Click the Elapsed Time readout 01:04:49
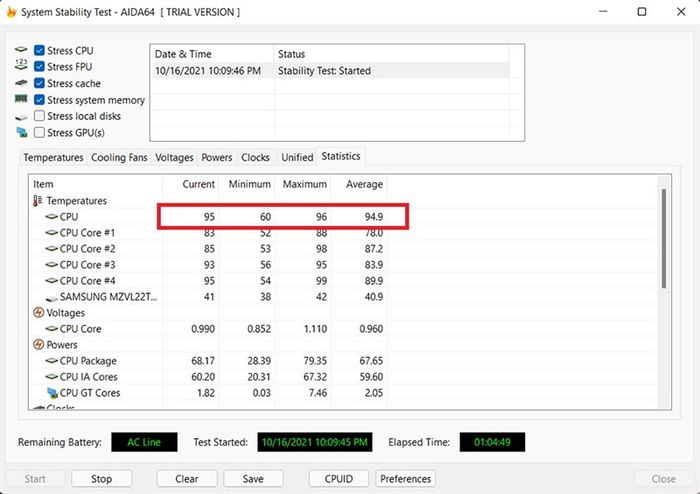The width and height of the screenshot is (700, 494). [x=492, y=442]
